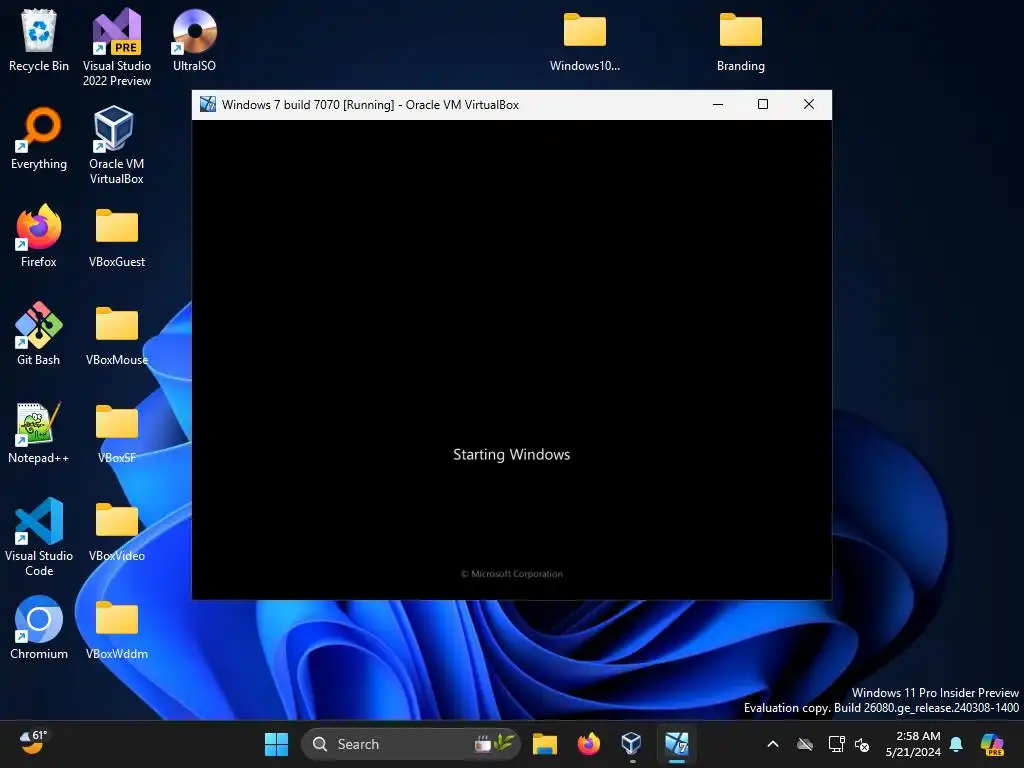
Task: Close the Windows 7 VM window
Action: tap(809, 104)
